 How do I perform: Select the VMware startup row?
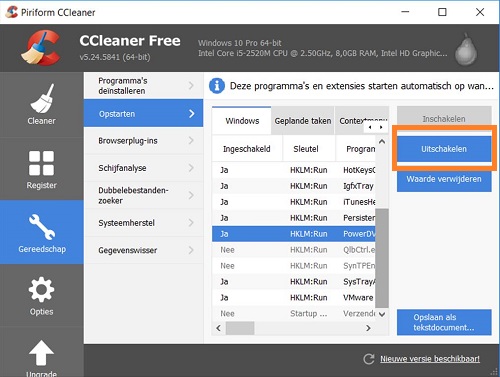point(294,298)
